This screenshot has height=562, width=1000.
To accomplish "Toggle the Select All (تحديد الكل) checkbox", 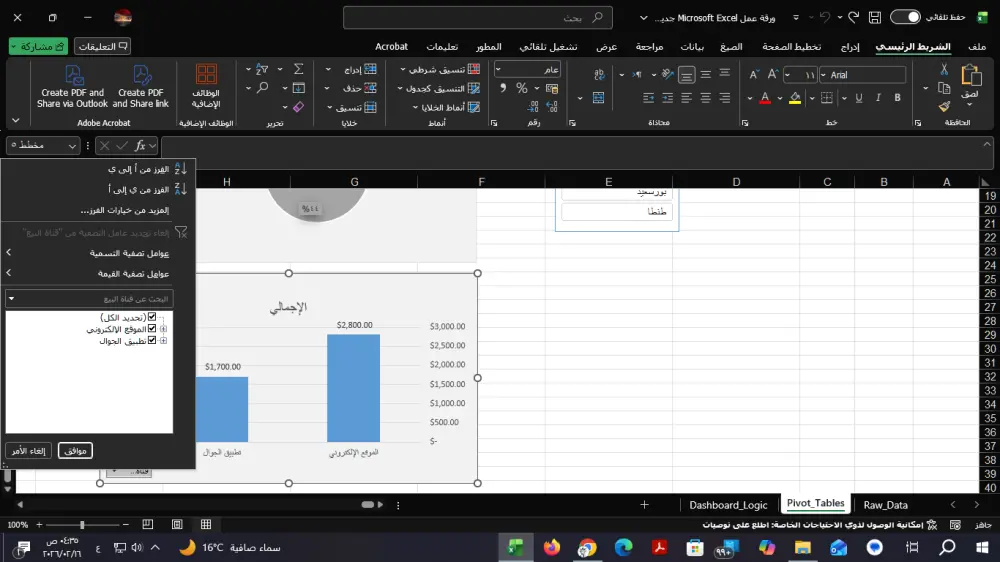I will click(152, 316).
